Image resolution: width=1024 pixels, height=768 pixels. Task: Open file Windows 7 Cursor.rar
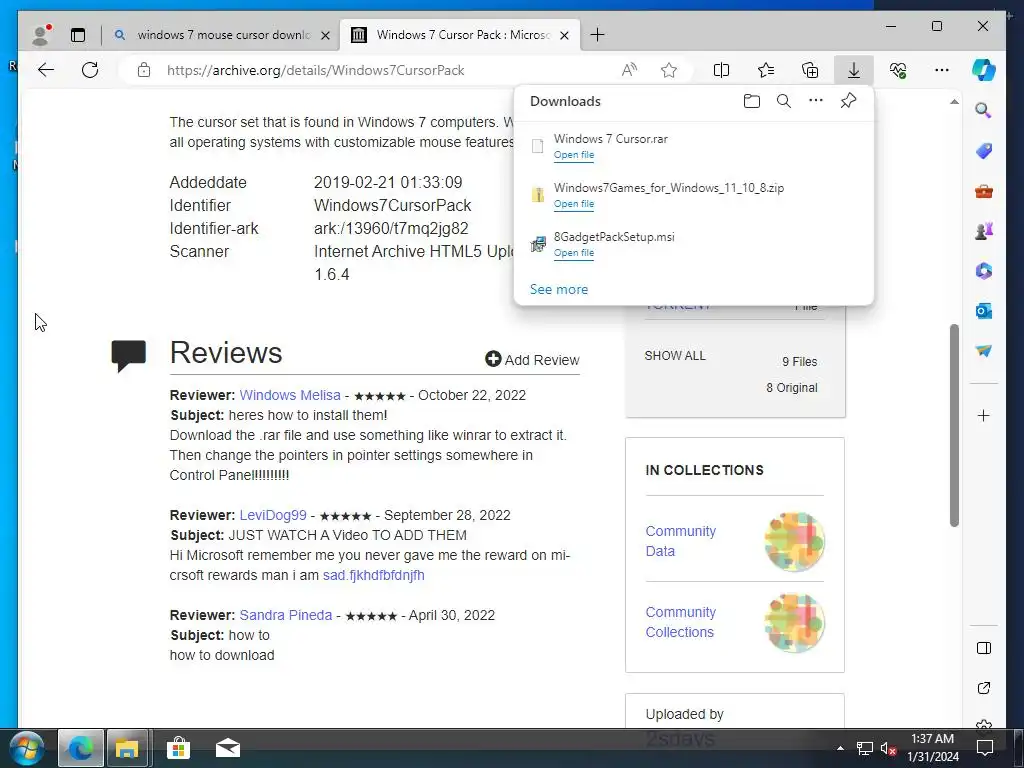(574, 155)
